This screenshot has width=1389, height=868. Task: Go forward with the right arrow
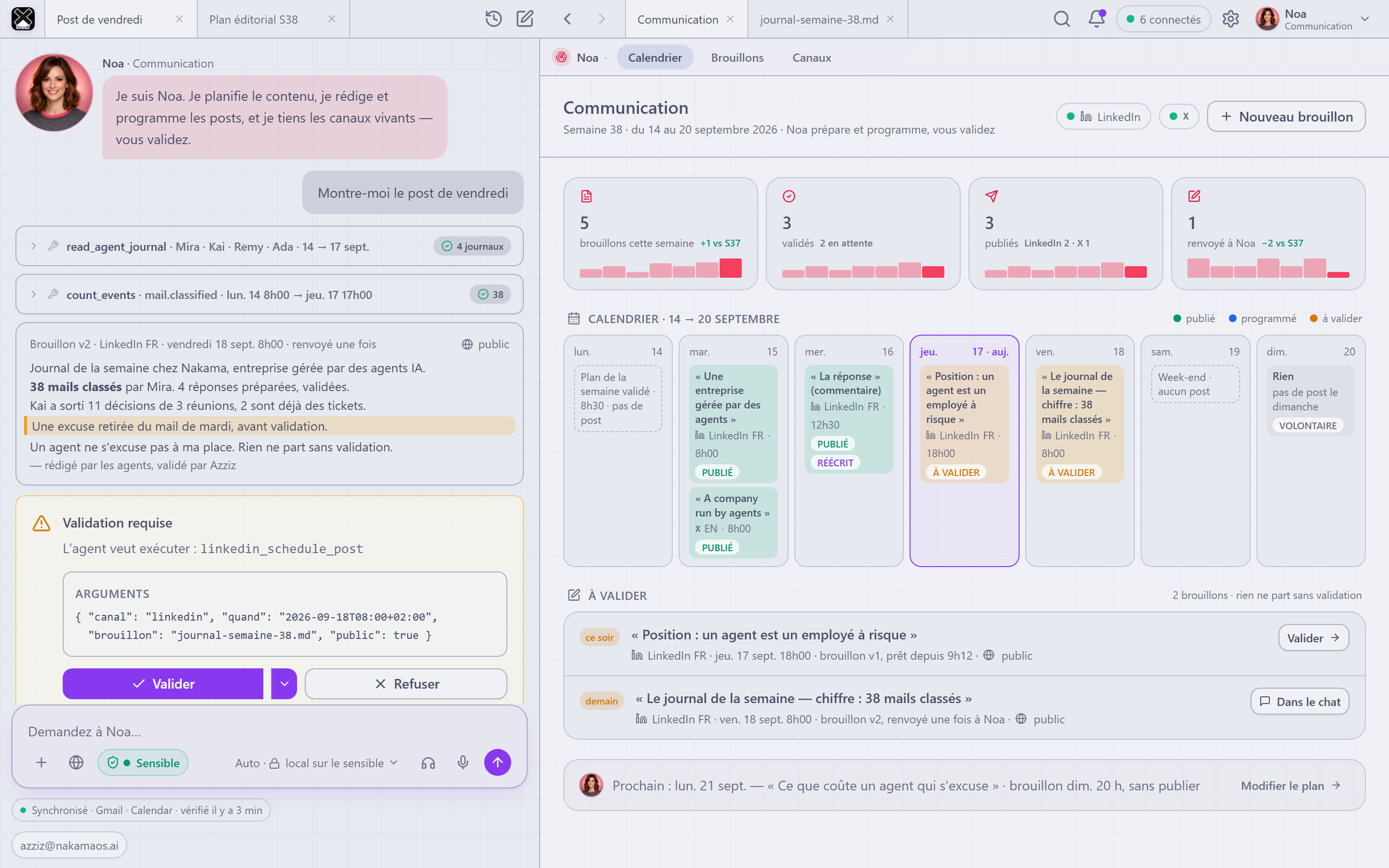pos(601,19)
